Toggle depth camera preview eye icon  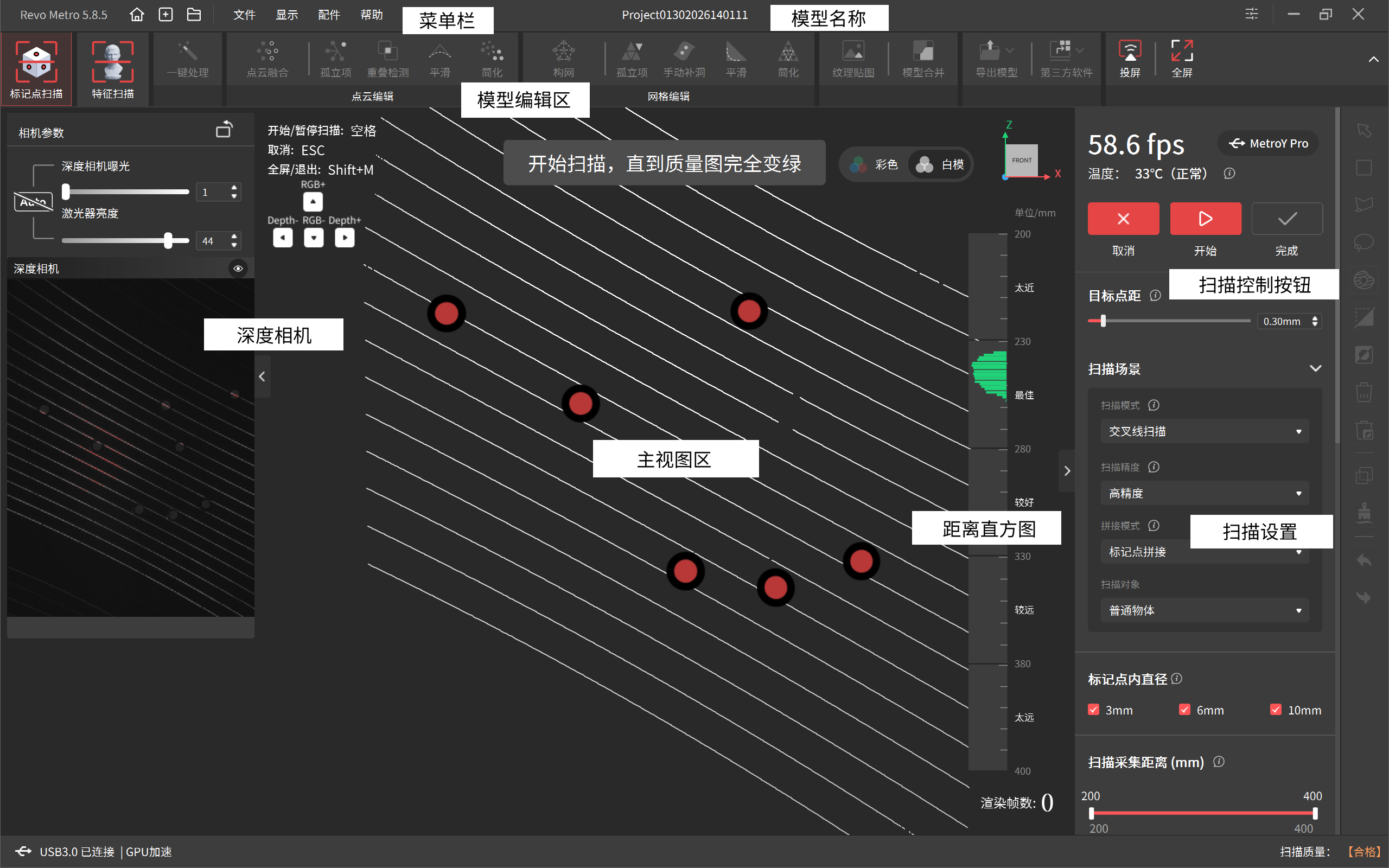(x=238, y=268)
